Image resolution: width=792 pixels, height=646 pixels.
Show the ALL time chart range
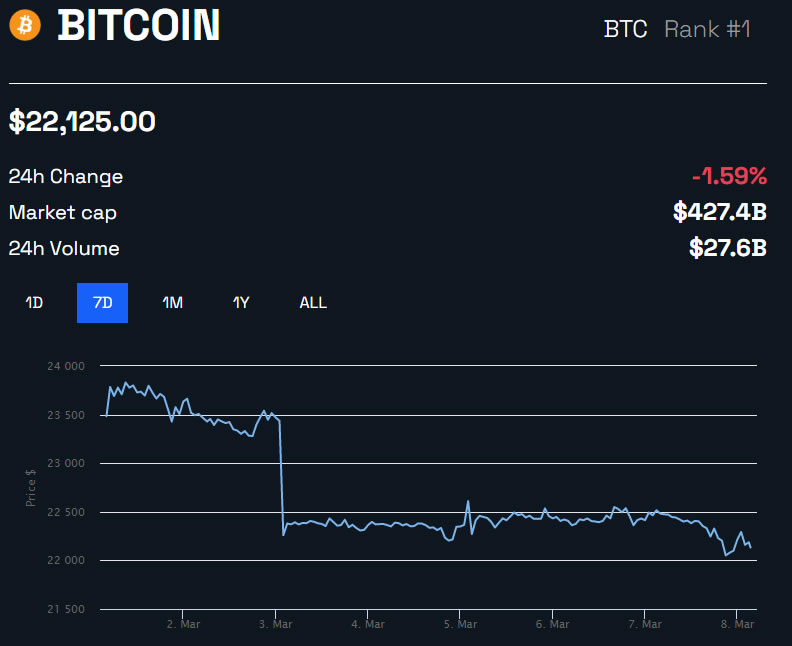313,303
